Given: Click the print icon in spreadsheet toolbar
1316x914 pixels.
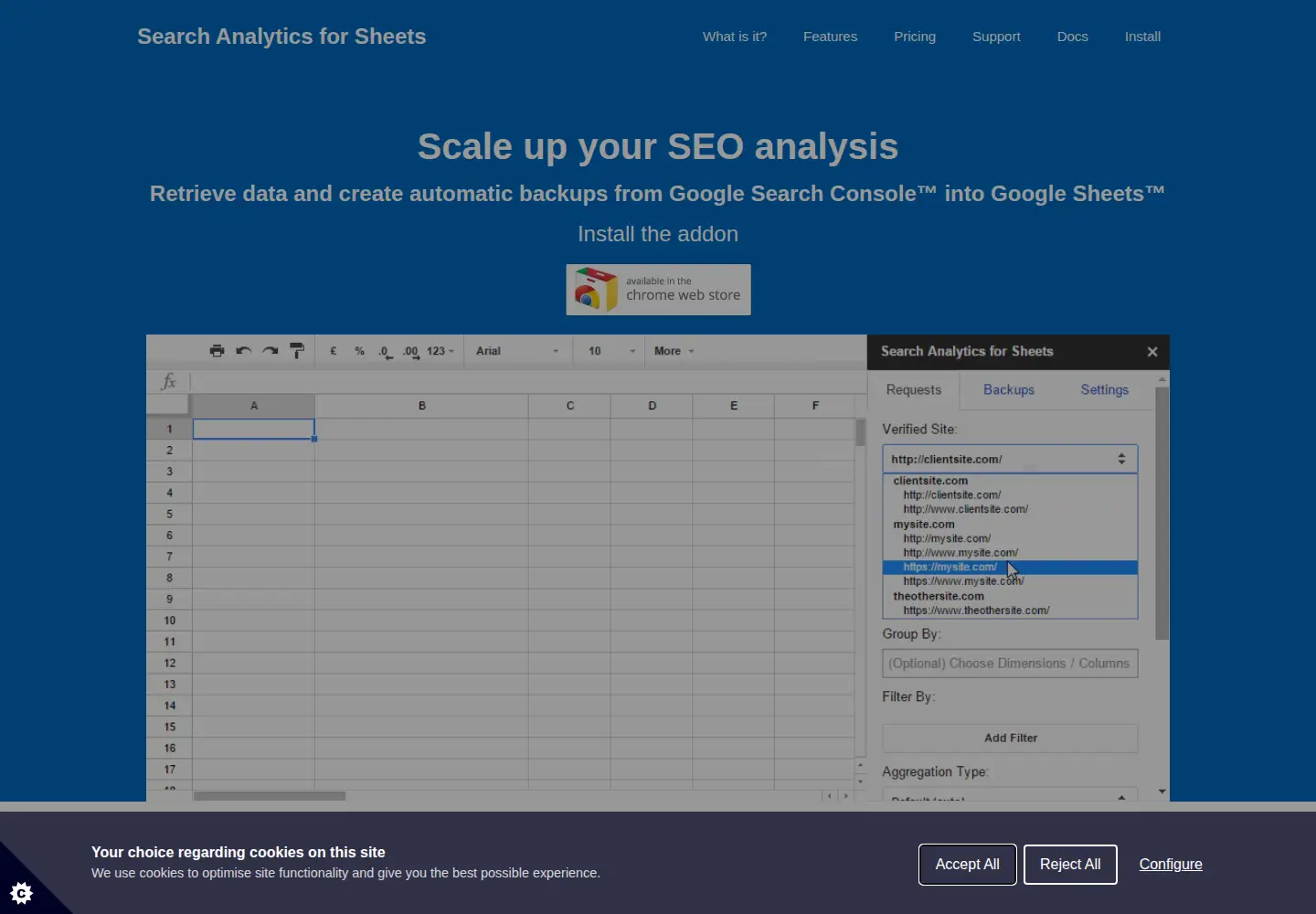Looking at the screenshot, I should pos(217,351).
